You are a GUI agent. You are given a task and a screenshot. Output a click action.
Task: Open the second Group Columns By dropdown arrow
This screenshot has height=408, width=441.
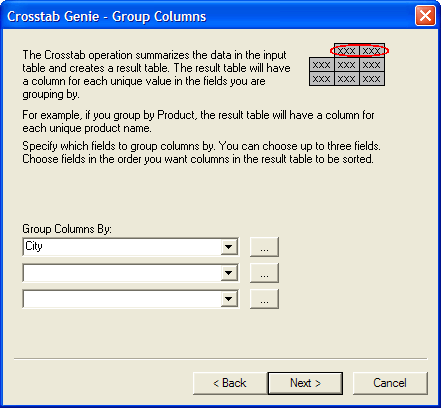click(x=229, y=273)
